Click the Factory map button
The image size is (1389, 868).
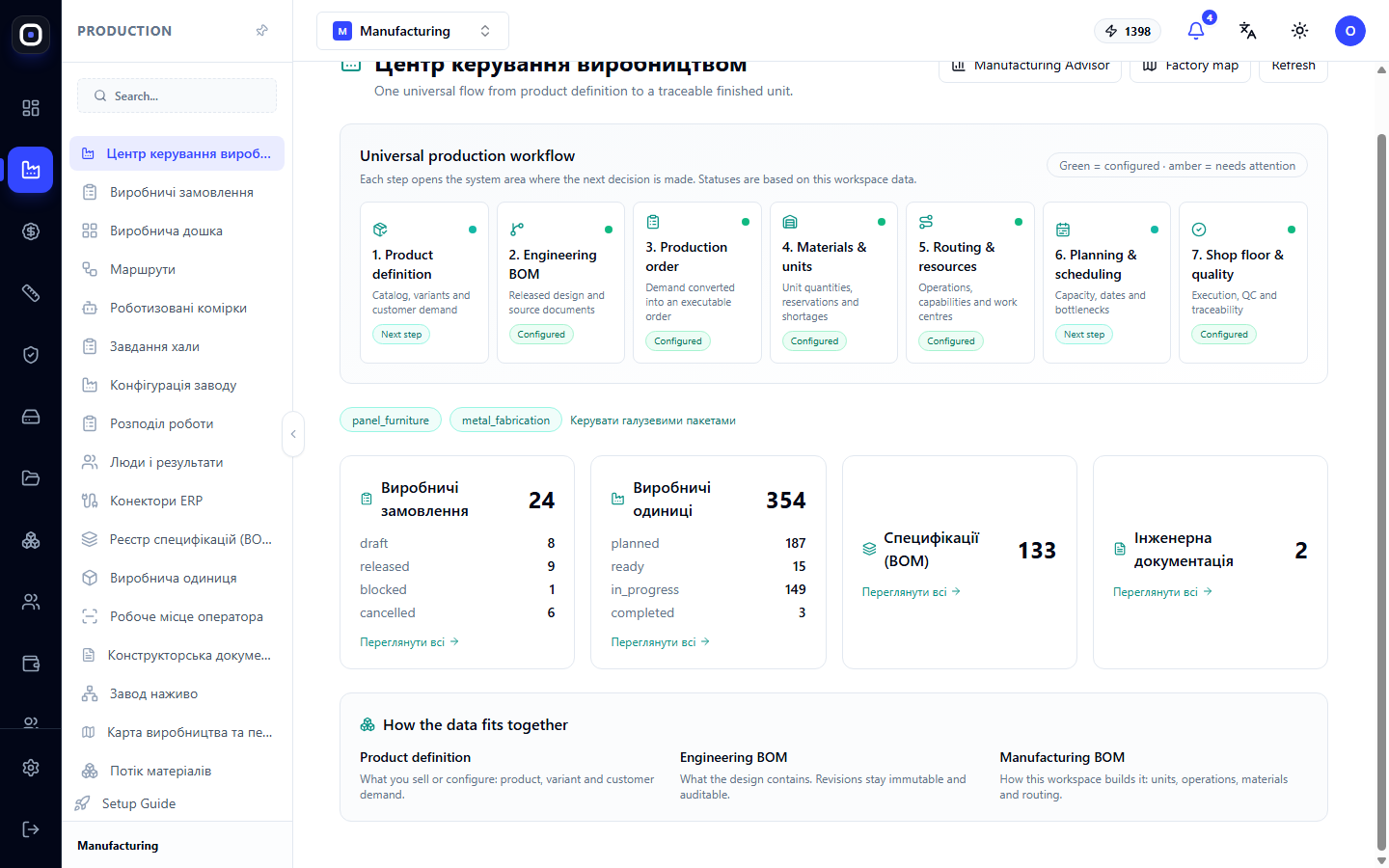pos(1190,69)
